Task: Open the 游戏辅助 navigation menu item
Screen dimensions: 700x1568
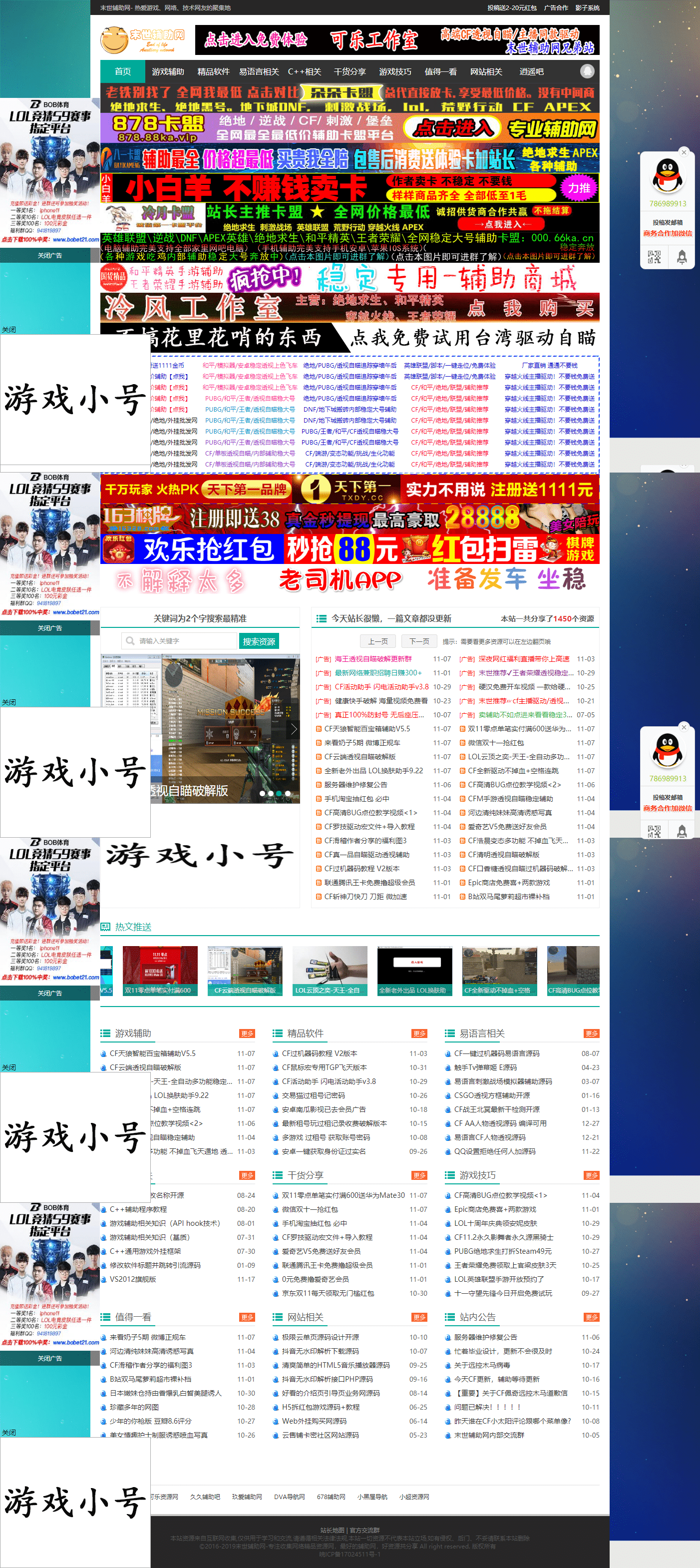Action: point(168,72)
